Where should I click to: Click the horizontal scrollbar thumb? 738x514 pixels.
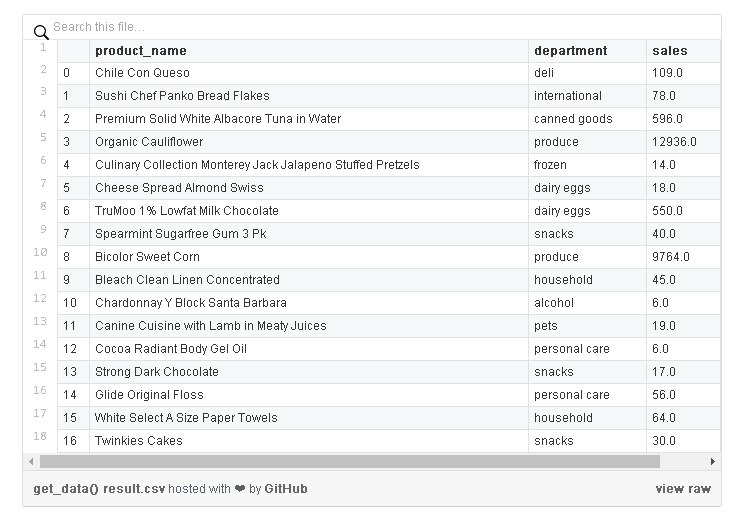pyautogui.click(x=350, y=462)
